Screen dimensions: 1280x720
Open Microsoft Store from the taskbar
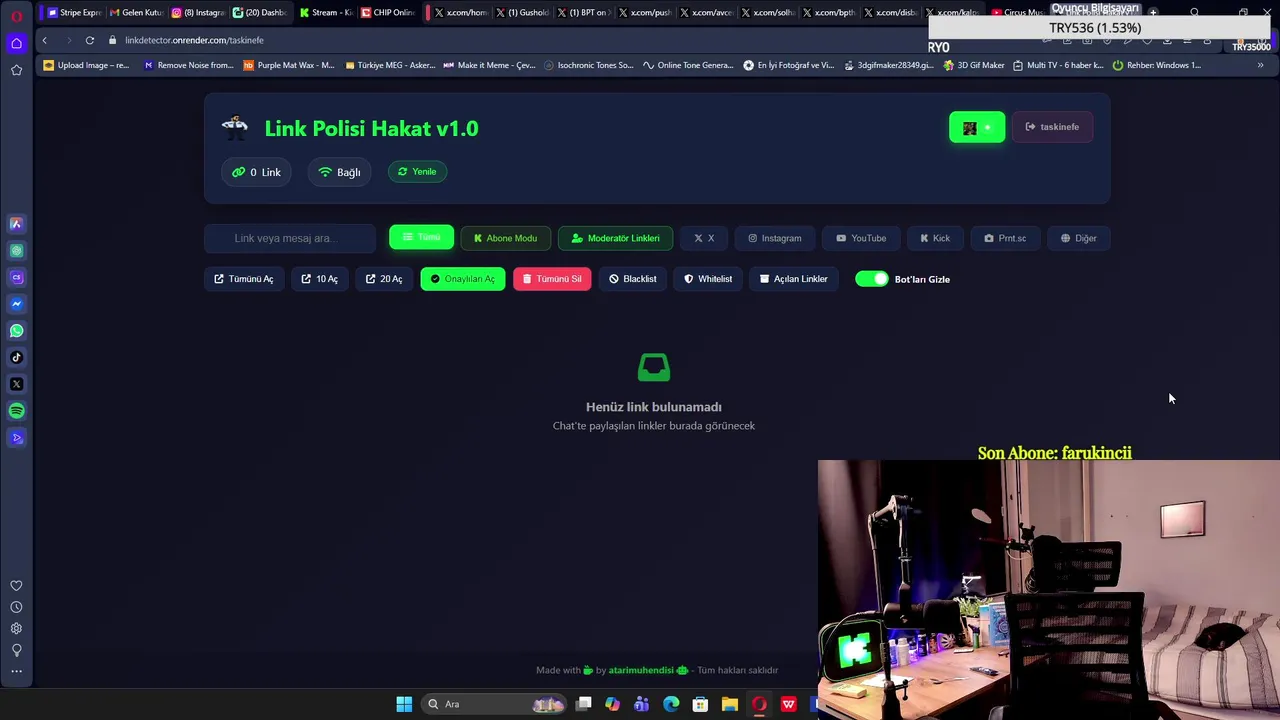(700, 704)
